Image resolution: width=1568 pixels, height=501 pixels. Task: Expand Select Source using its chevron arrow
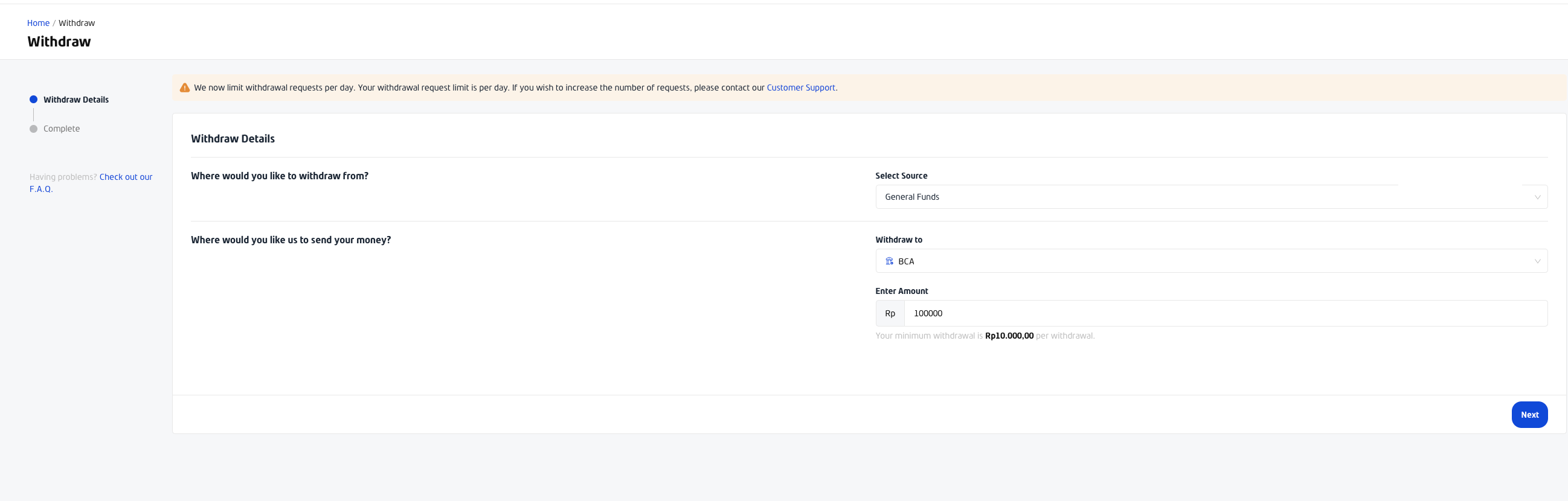[1537, 197]
